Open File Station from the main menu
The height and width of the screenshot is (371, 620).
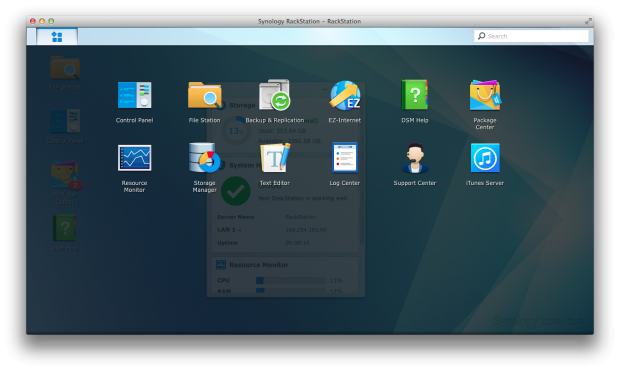click(204, 102)
